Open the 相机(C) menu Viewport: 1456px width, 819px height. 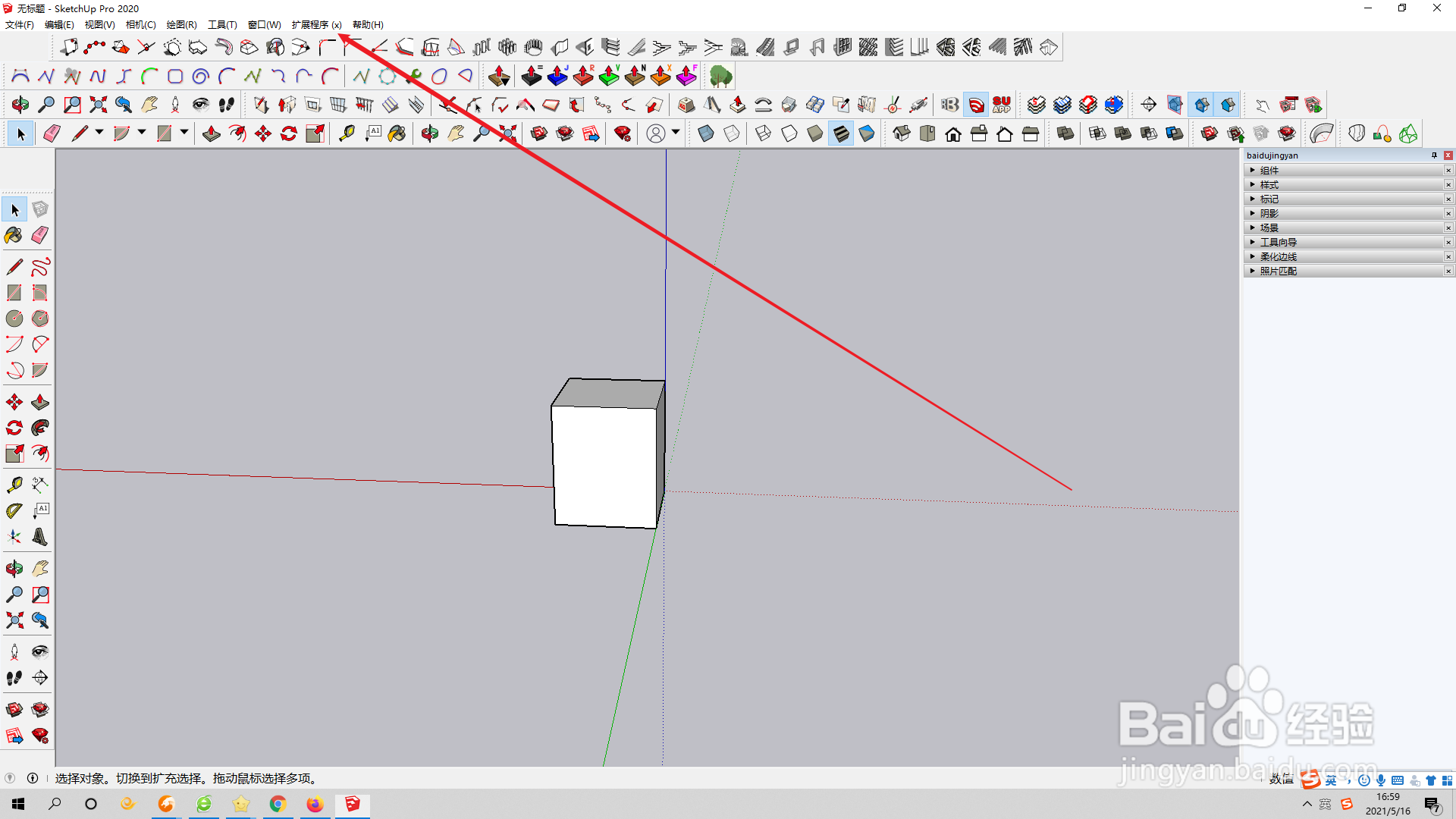[x=140, y=25]
